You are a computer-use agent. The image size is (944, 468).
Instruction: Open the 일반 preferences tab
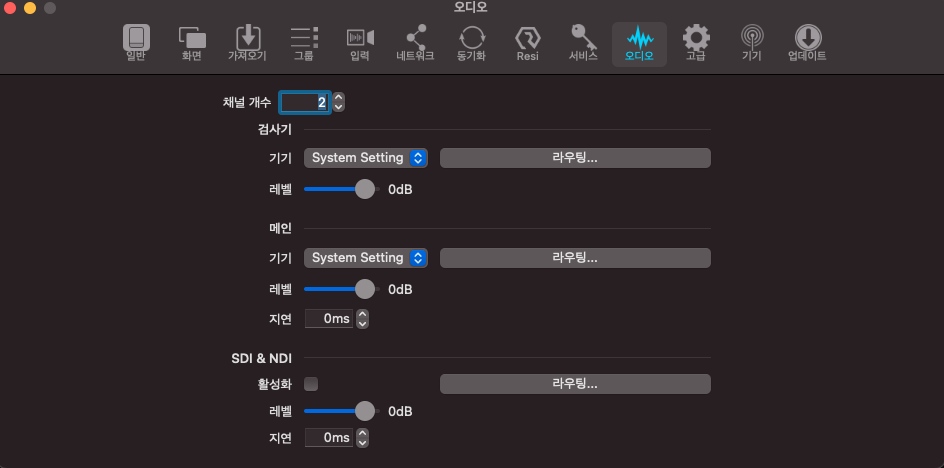(136, 44)
